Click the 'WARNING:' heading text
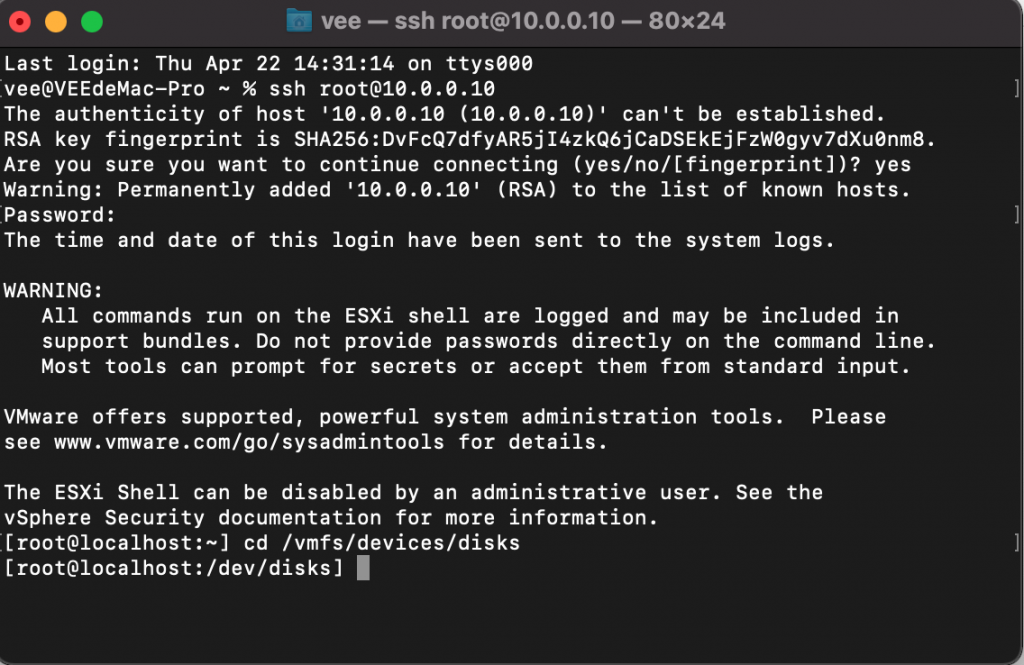Viewport: 1024px width, 665px height. pyautogui.click(x=54, y=291)
